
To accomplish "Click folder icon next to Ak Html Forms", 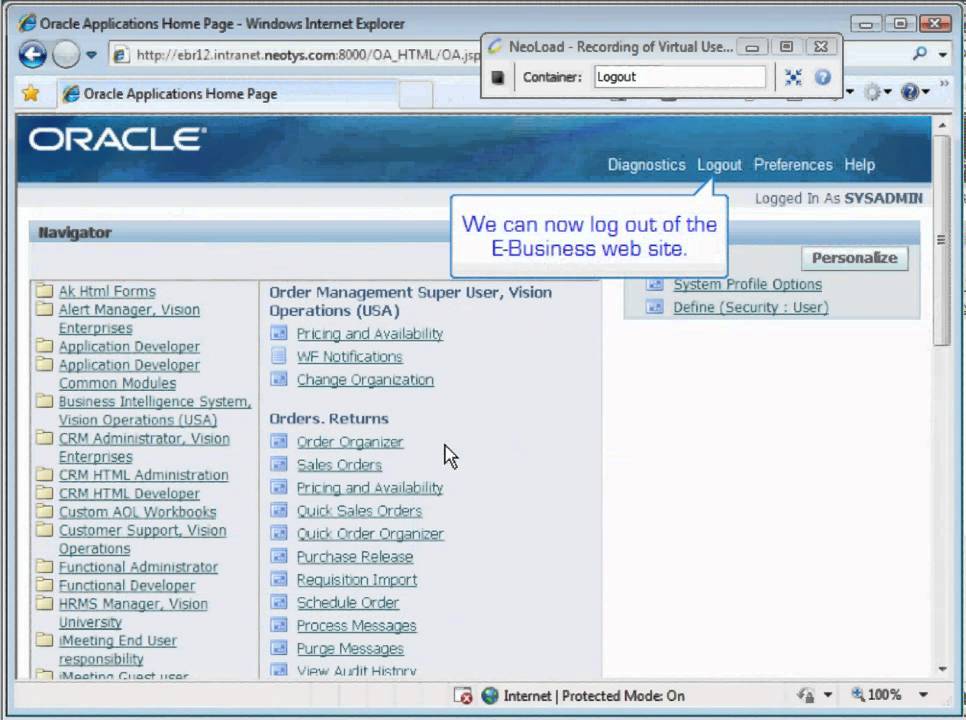I will pyautogui.click(x=44, y=290).
